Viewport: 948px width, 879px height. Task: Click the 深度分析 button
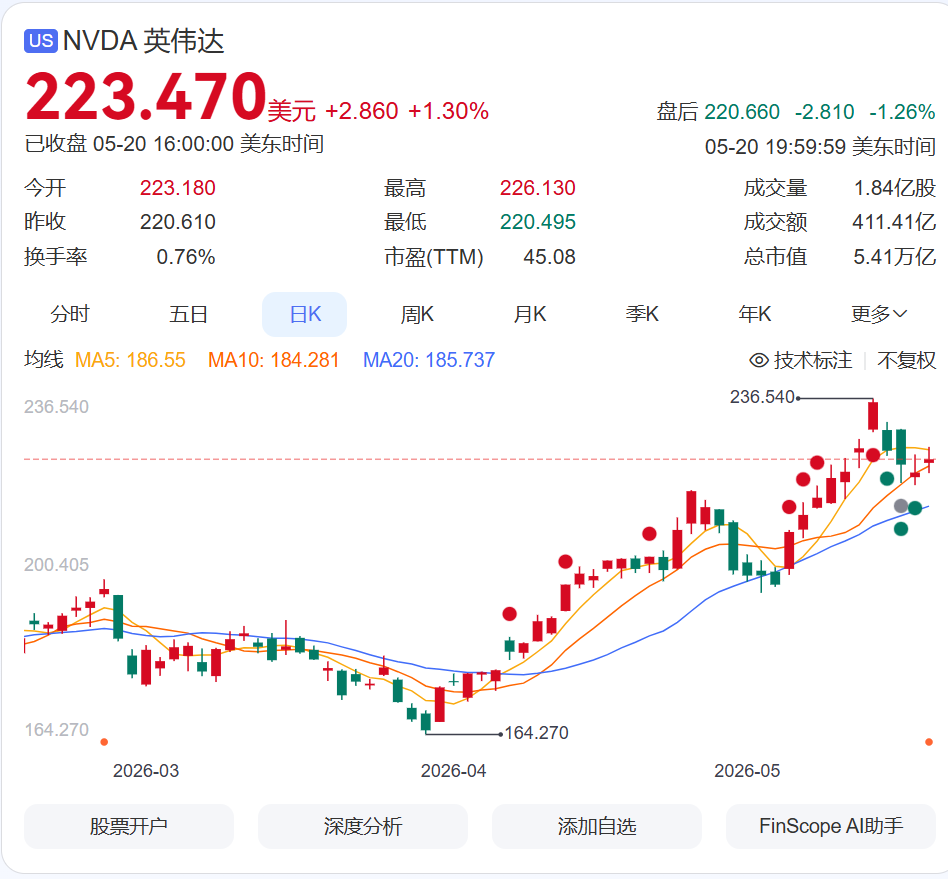tap(363, 826)
